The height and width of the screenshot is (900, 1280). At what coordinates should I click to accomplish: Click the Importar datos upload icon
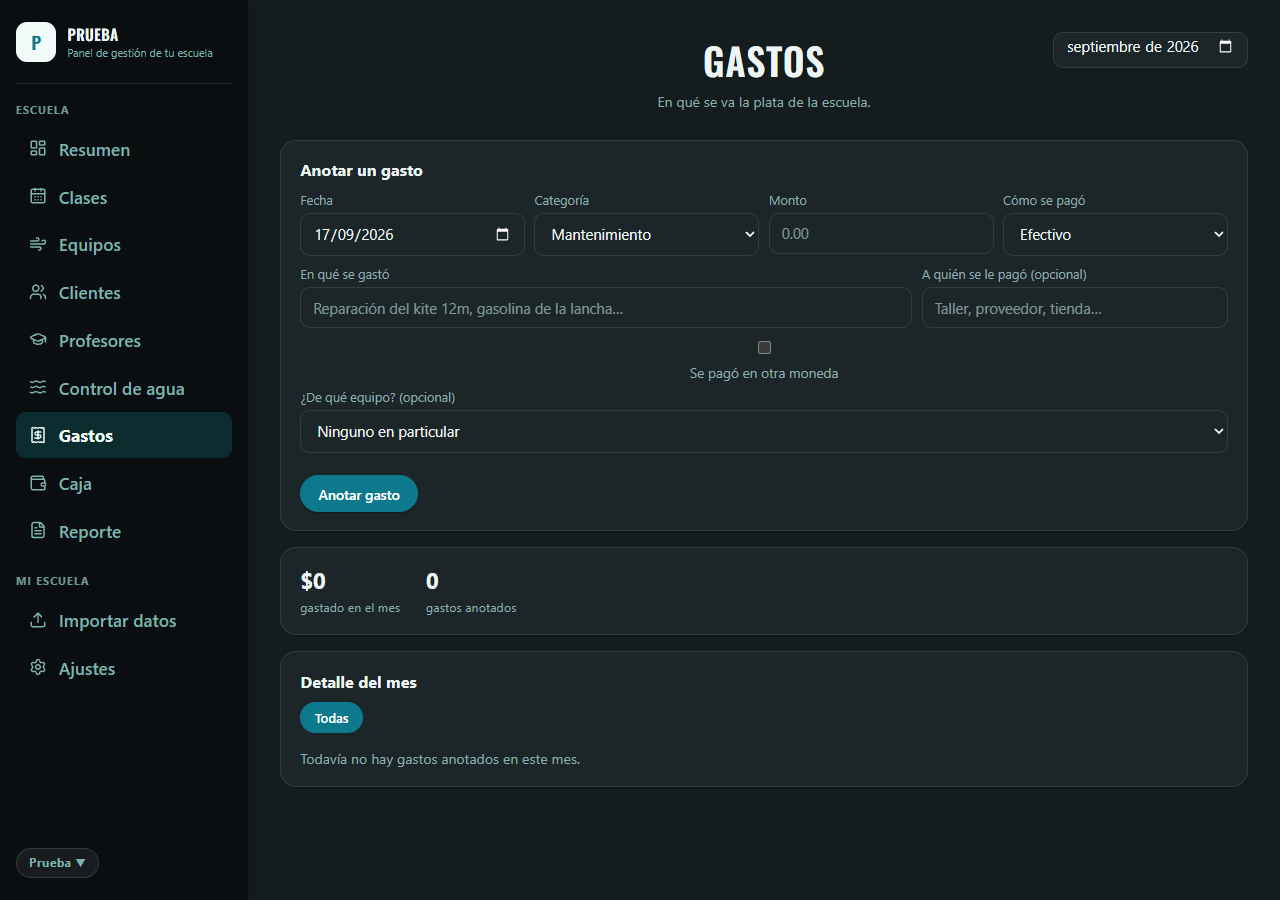click(38, 620)
